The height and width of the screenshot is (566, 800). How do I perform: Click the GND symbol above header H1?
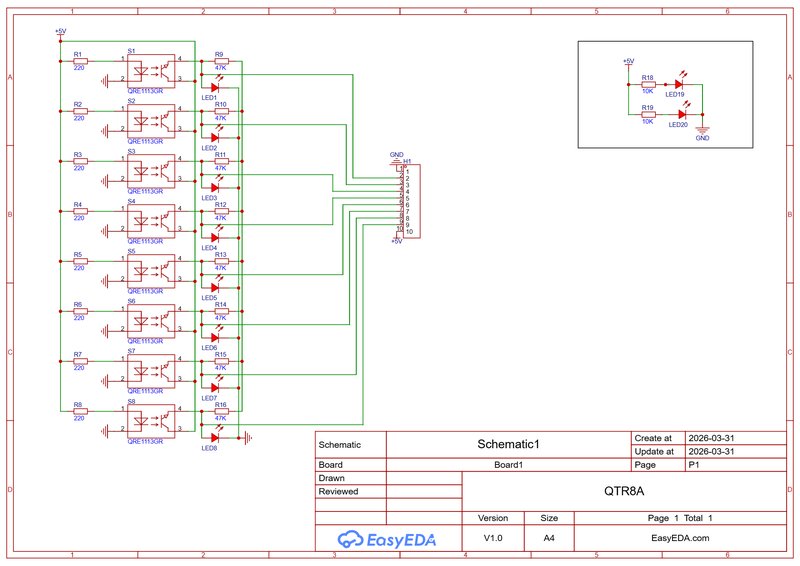coord(396,159)
